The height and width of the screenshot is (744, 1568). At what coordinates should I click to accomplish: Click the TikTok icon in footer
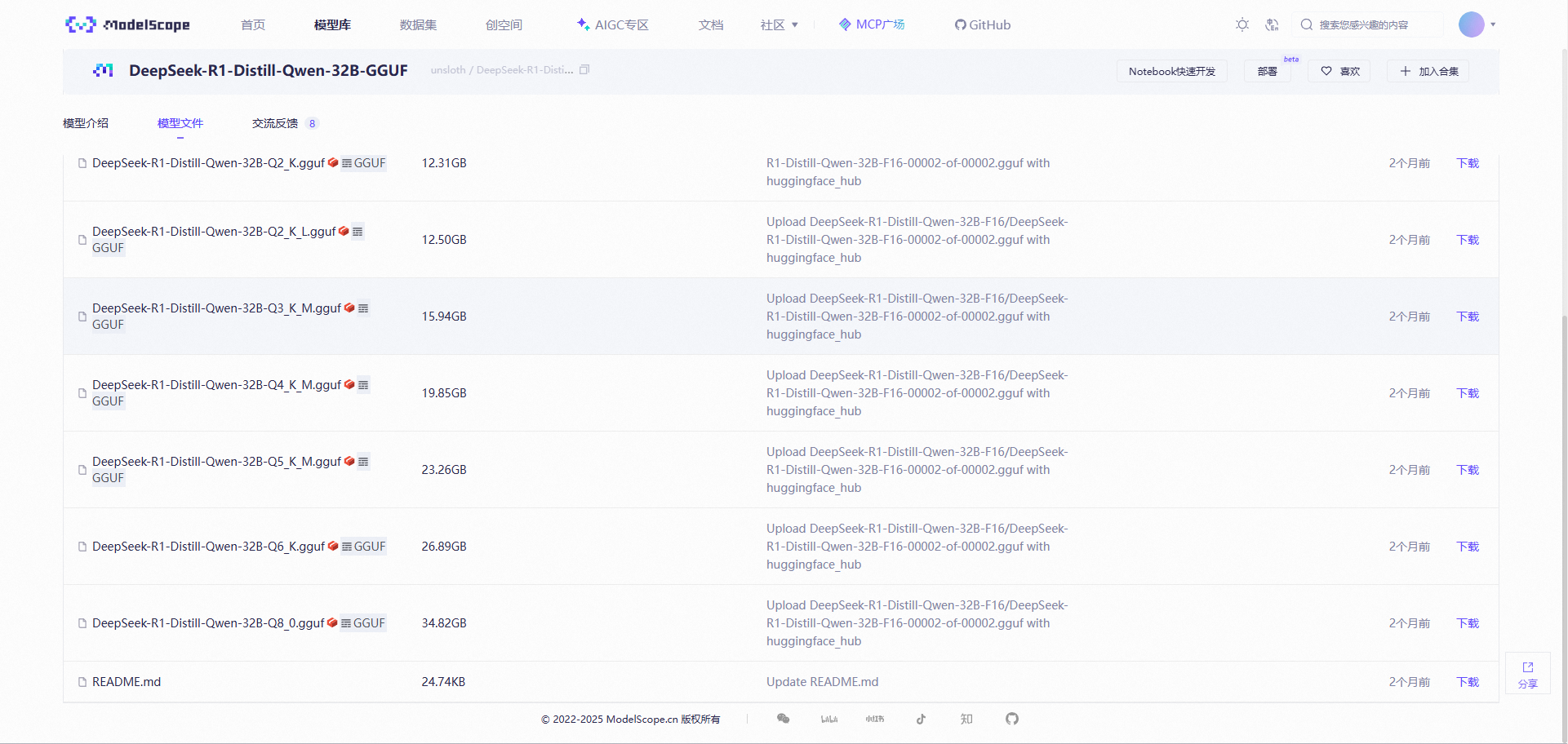click(921, 719)
